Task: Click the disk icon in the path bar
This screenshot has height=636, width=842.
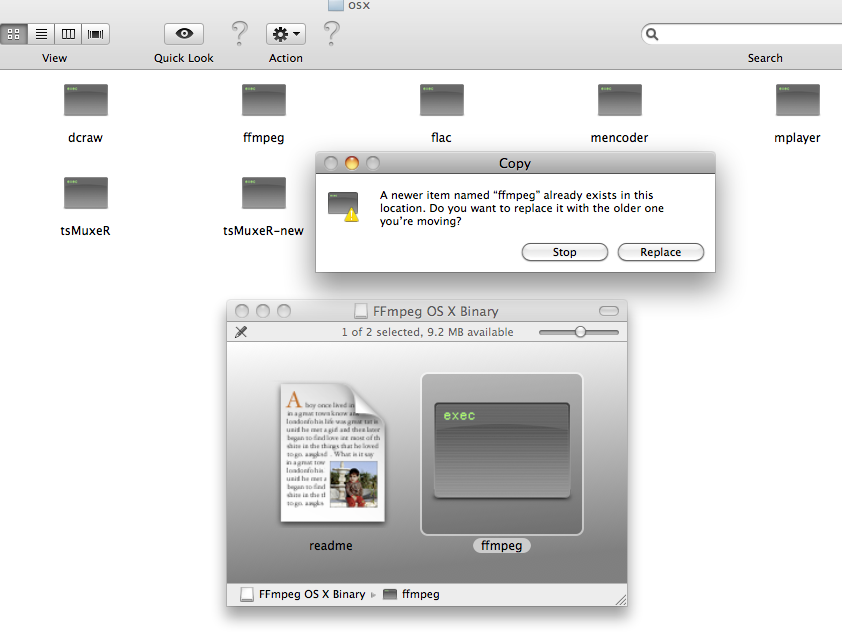Action: point(246,594)
